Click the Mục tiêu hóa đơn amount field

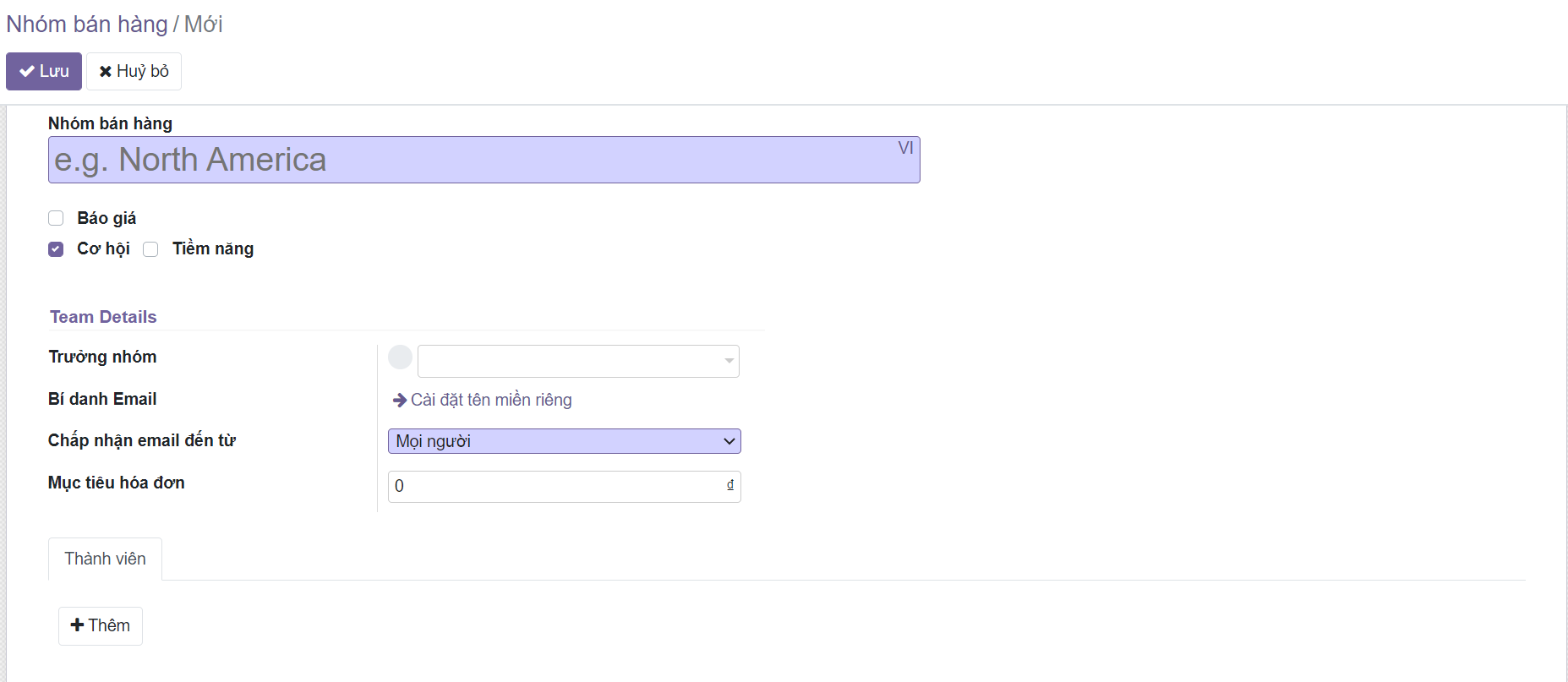tap(554, 487)
